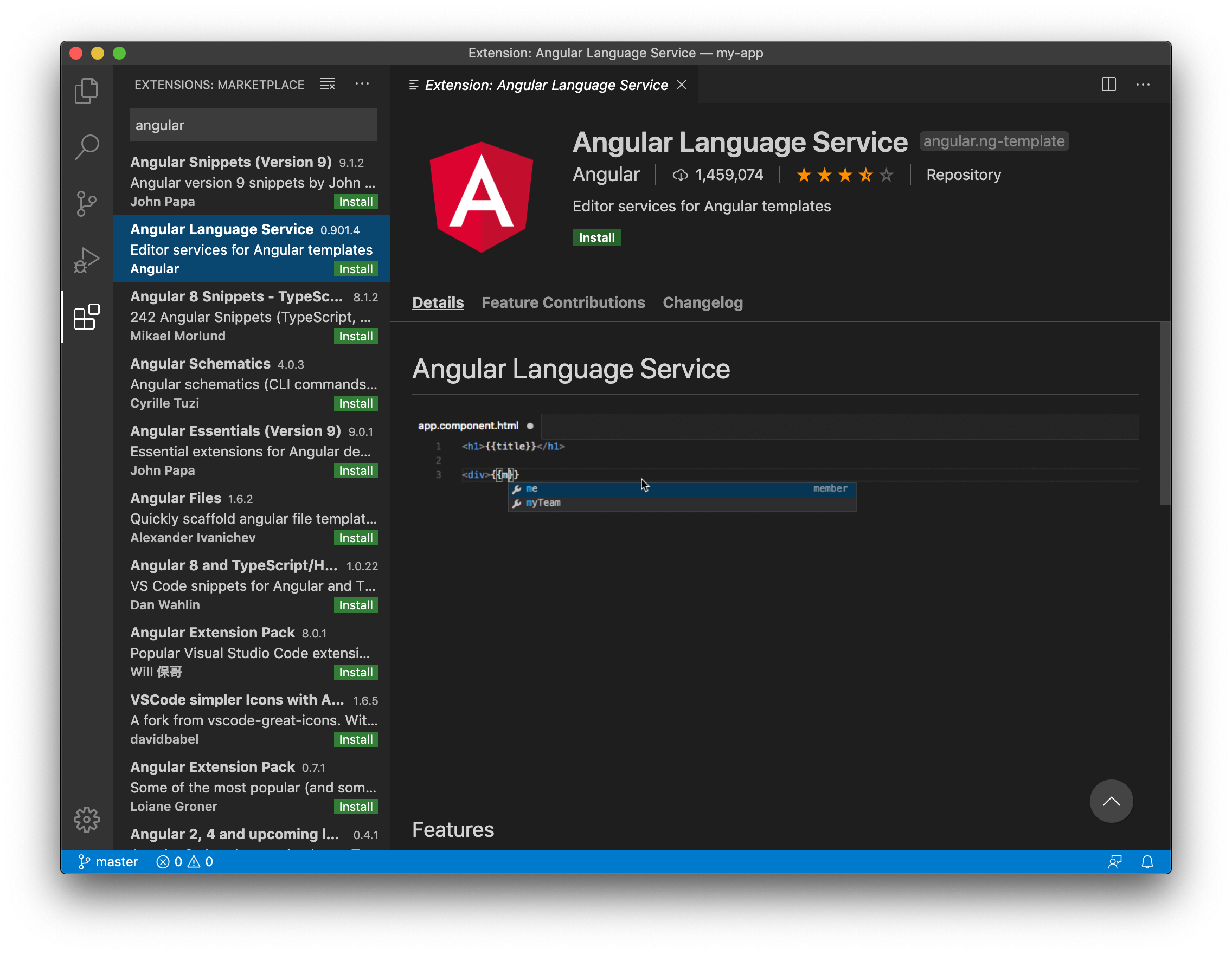This screenshot has height=954, width=1232.
Task: Select VSCode simpler Icons list item
Action: 252,718
